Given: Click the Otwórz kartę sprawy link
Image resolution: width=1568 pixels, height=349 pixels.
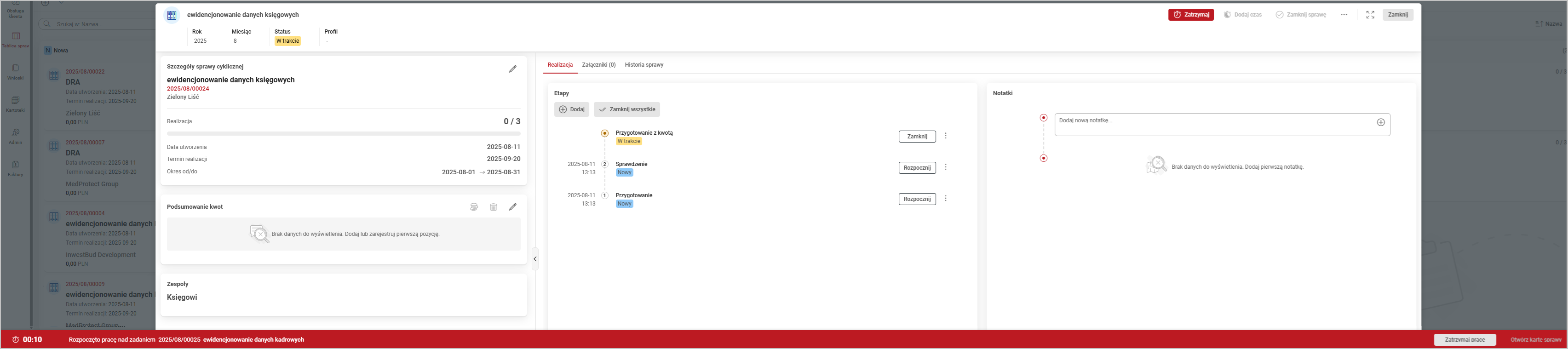Looking at the screenshot, I should pos(1535,340).
